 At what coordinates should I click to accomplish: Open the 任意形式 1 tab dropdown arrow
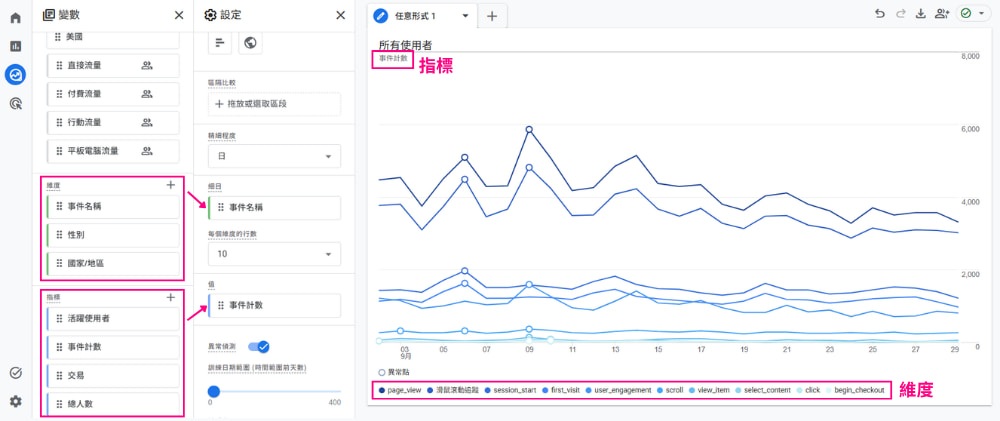(465, 16)
